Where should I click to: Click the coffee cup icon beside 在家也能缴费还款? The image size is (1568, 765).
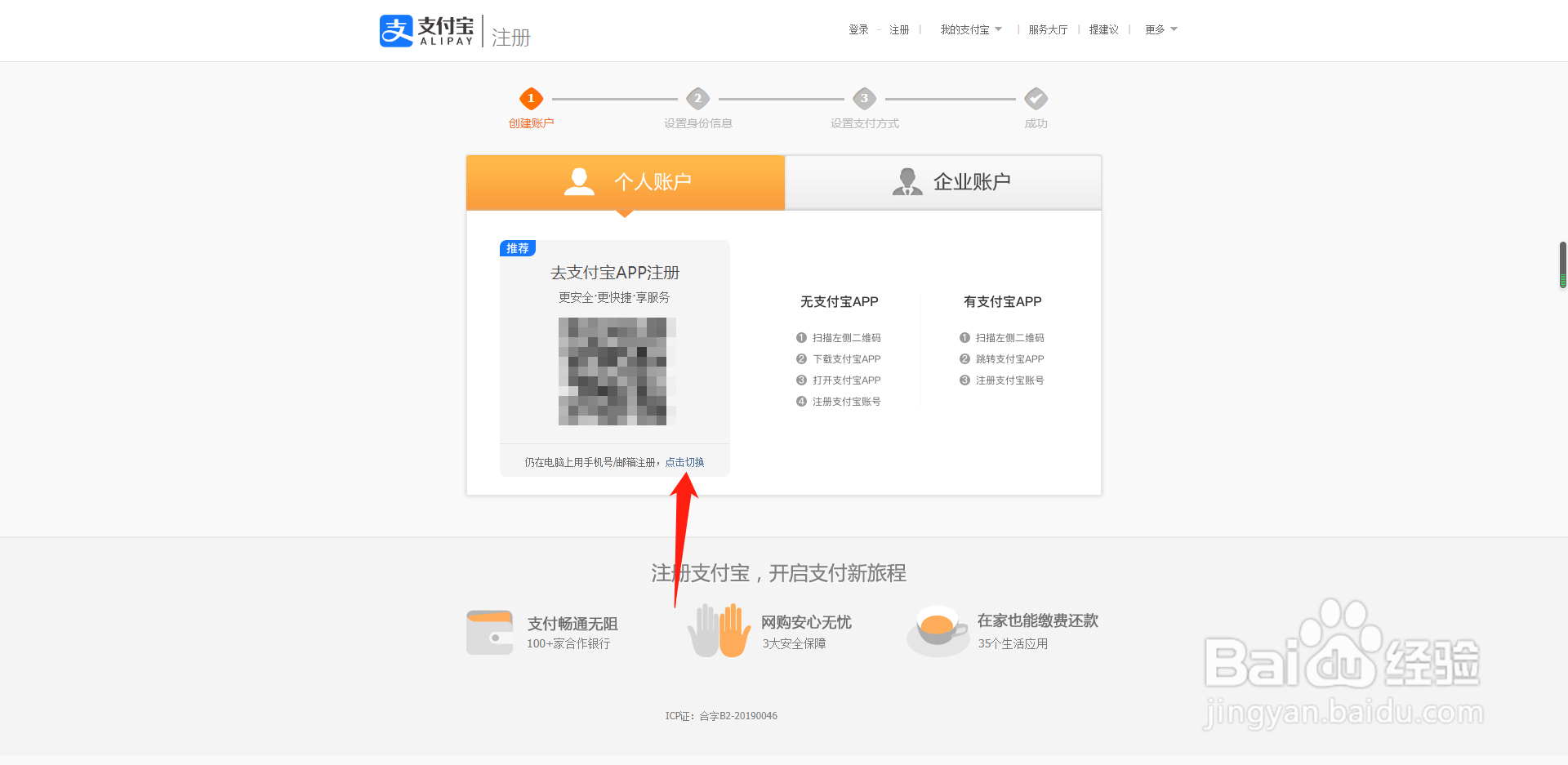pyautogui.click(x=938, y=631)
